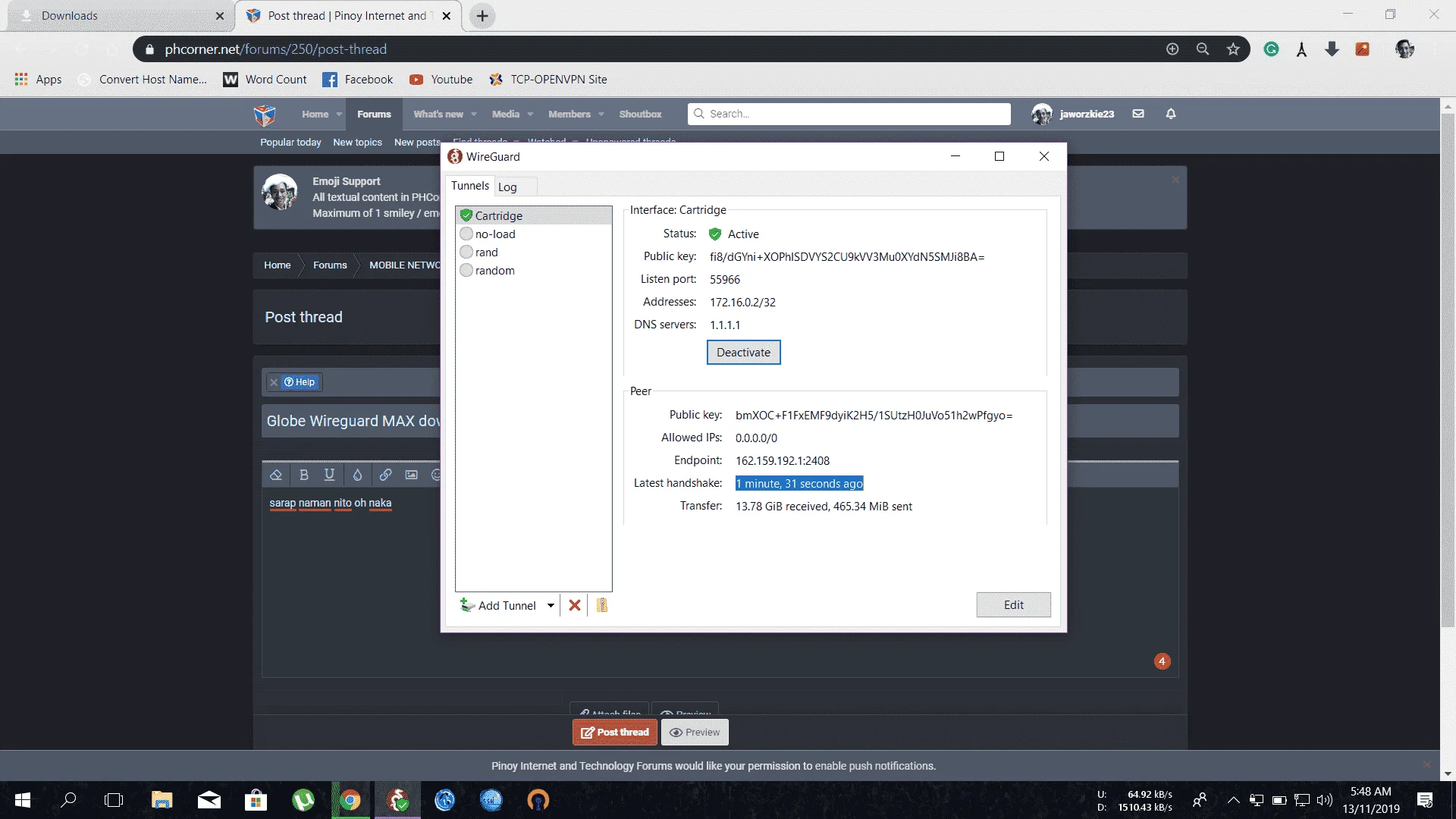Screen dimensions: 1456x819
Task: Click the PHCorner logo icon
Action: (264, 115)
